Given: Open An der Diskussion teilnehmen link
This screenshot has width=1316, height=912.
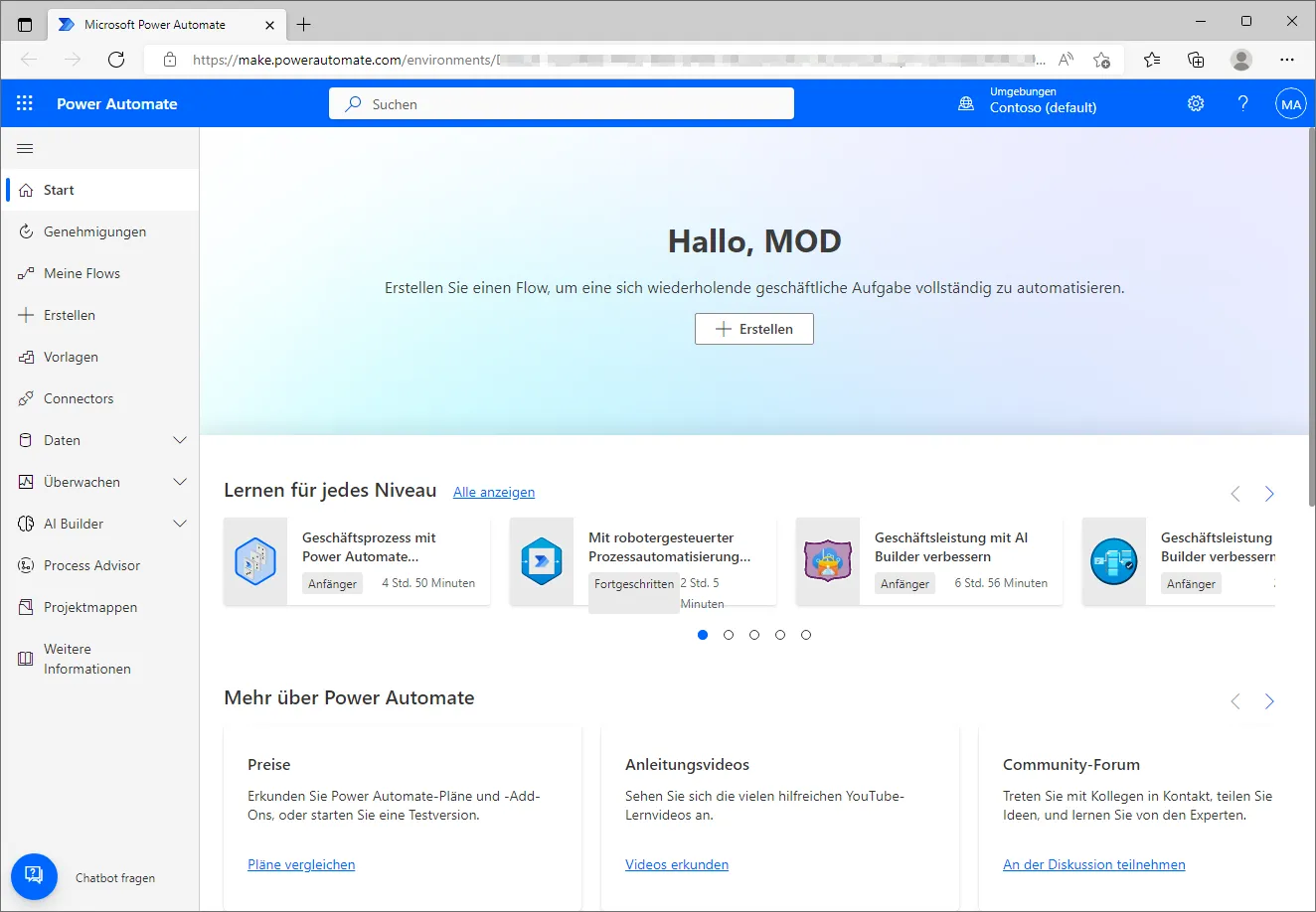Looking at the screenshot, I should coord(1094,864).
